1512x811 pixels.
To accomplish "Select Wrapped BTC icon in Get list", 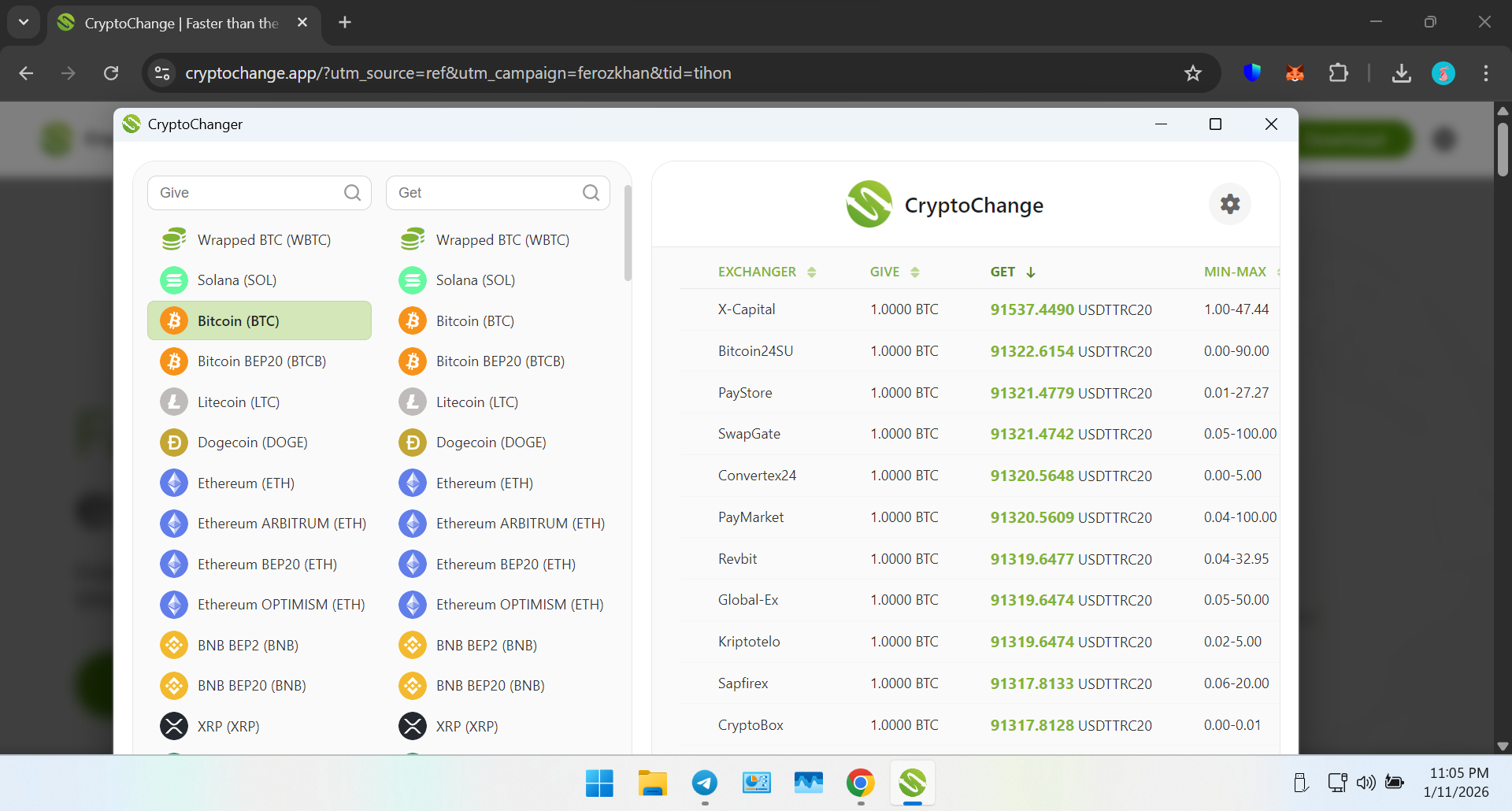I will pyautogui.click(x=413, y=239).
